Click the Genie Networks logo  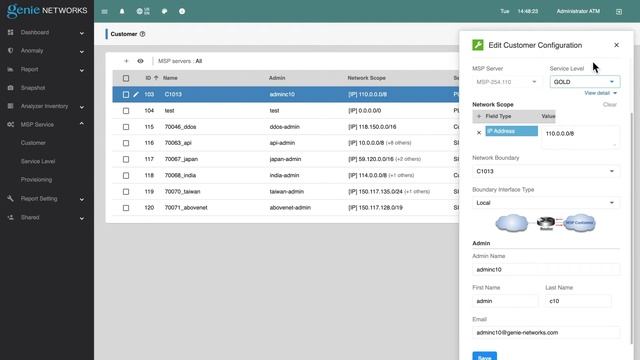[x=47, y=11]
